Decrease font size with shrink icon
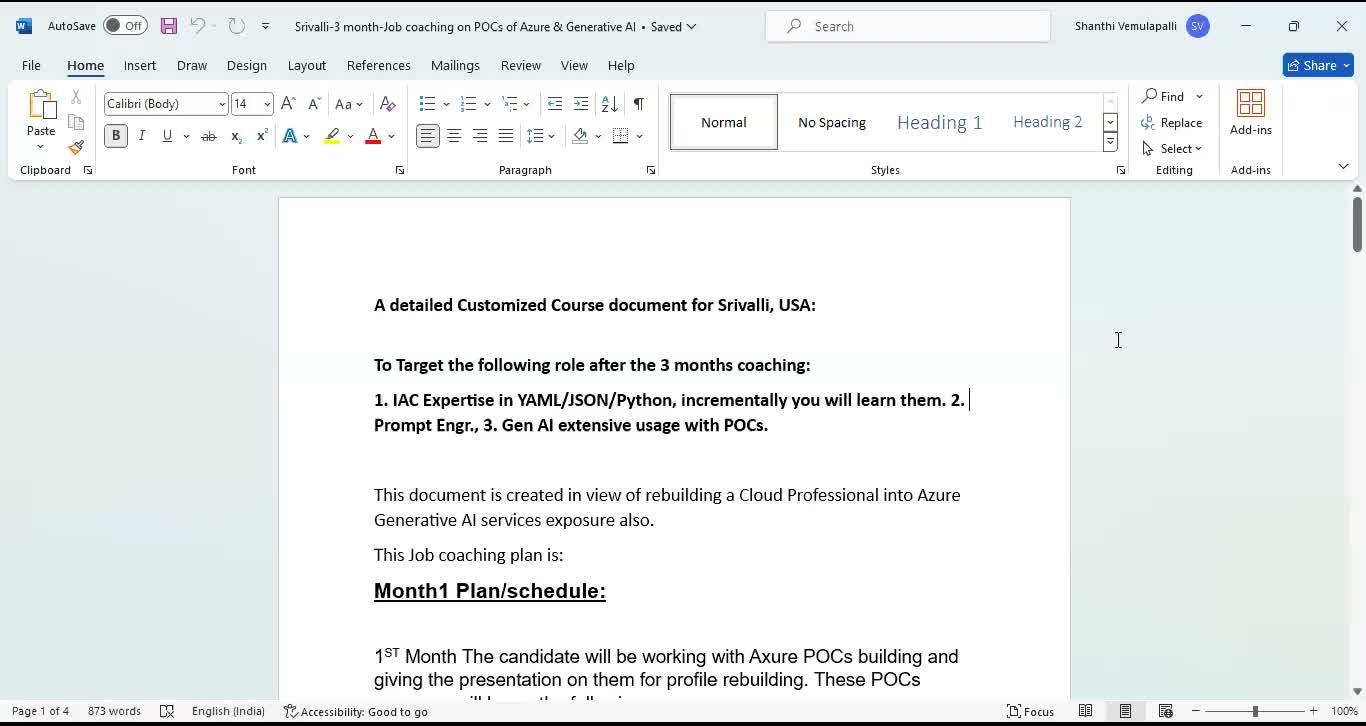 click(314, 104)
